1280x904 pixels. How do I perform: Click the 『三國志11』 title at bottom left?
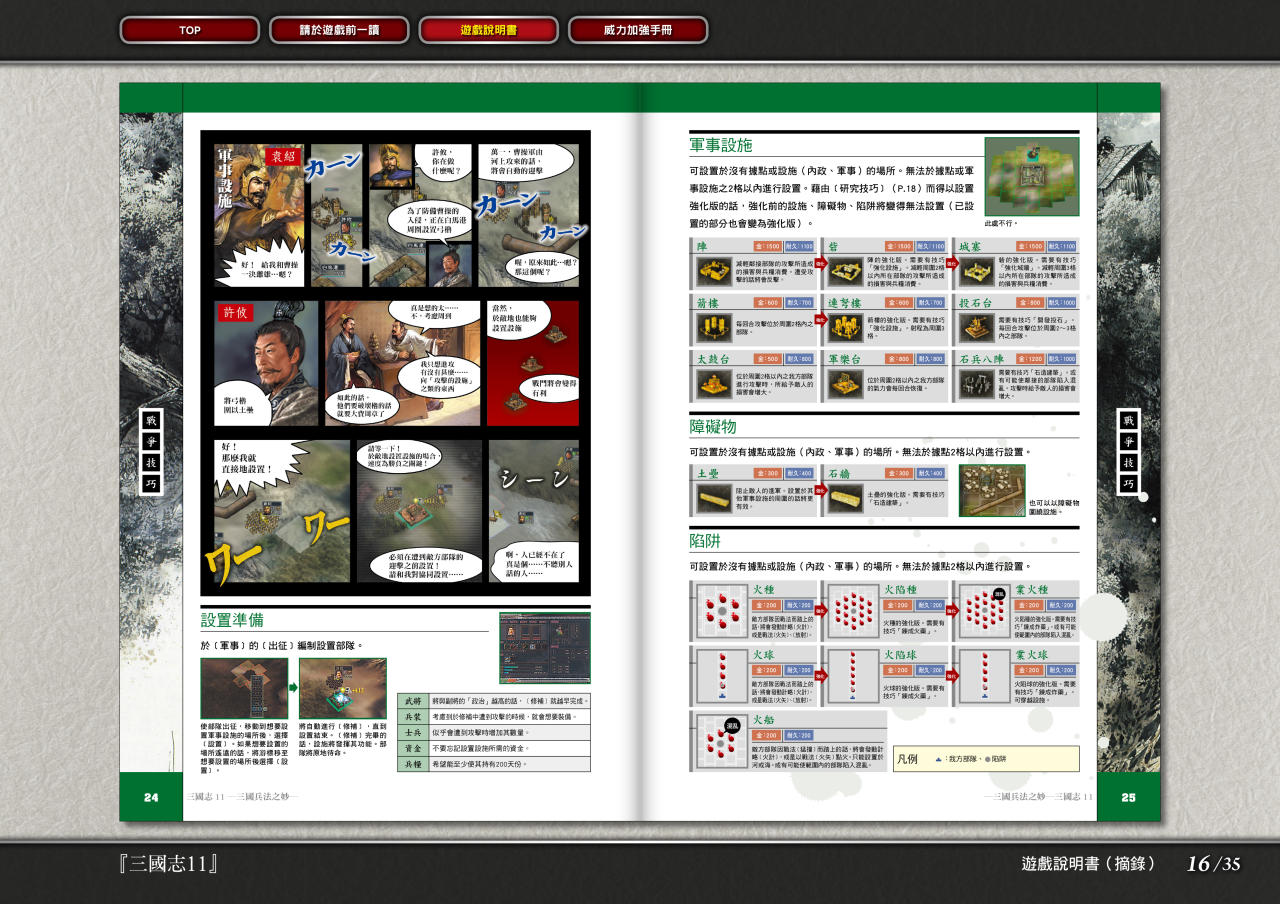coord(169,864)
